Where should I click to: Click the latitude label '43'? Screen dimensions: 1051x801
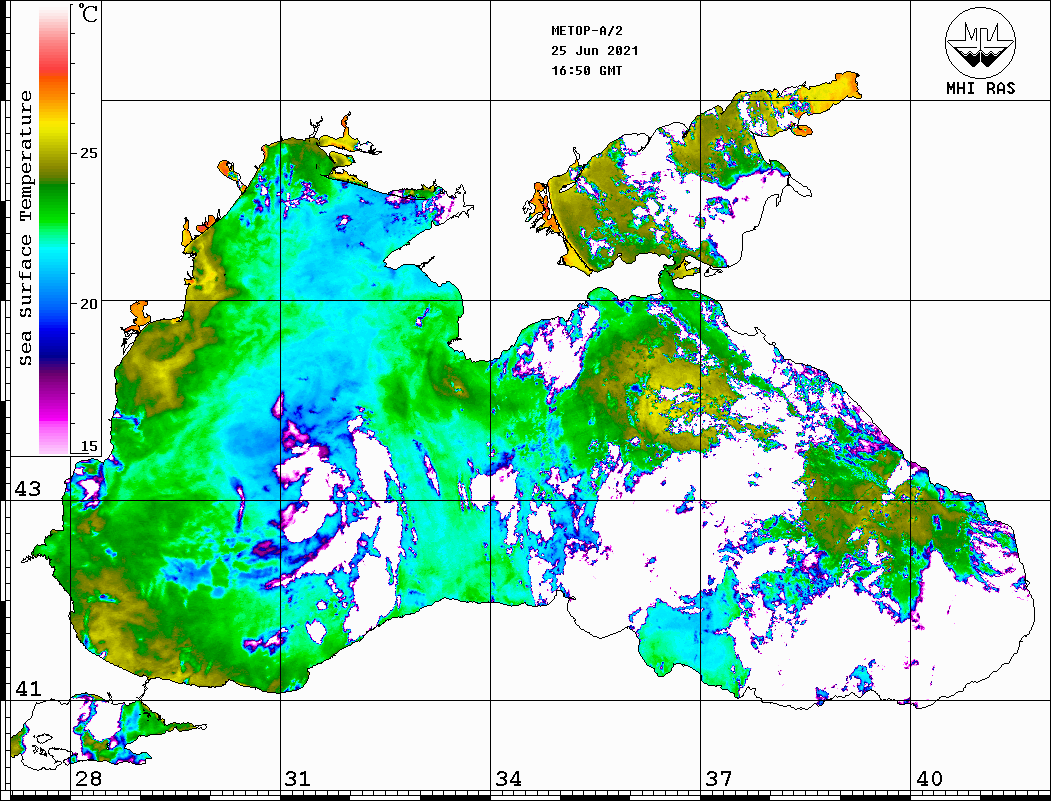[x=28, y=489]
